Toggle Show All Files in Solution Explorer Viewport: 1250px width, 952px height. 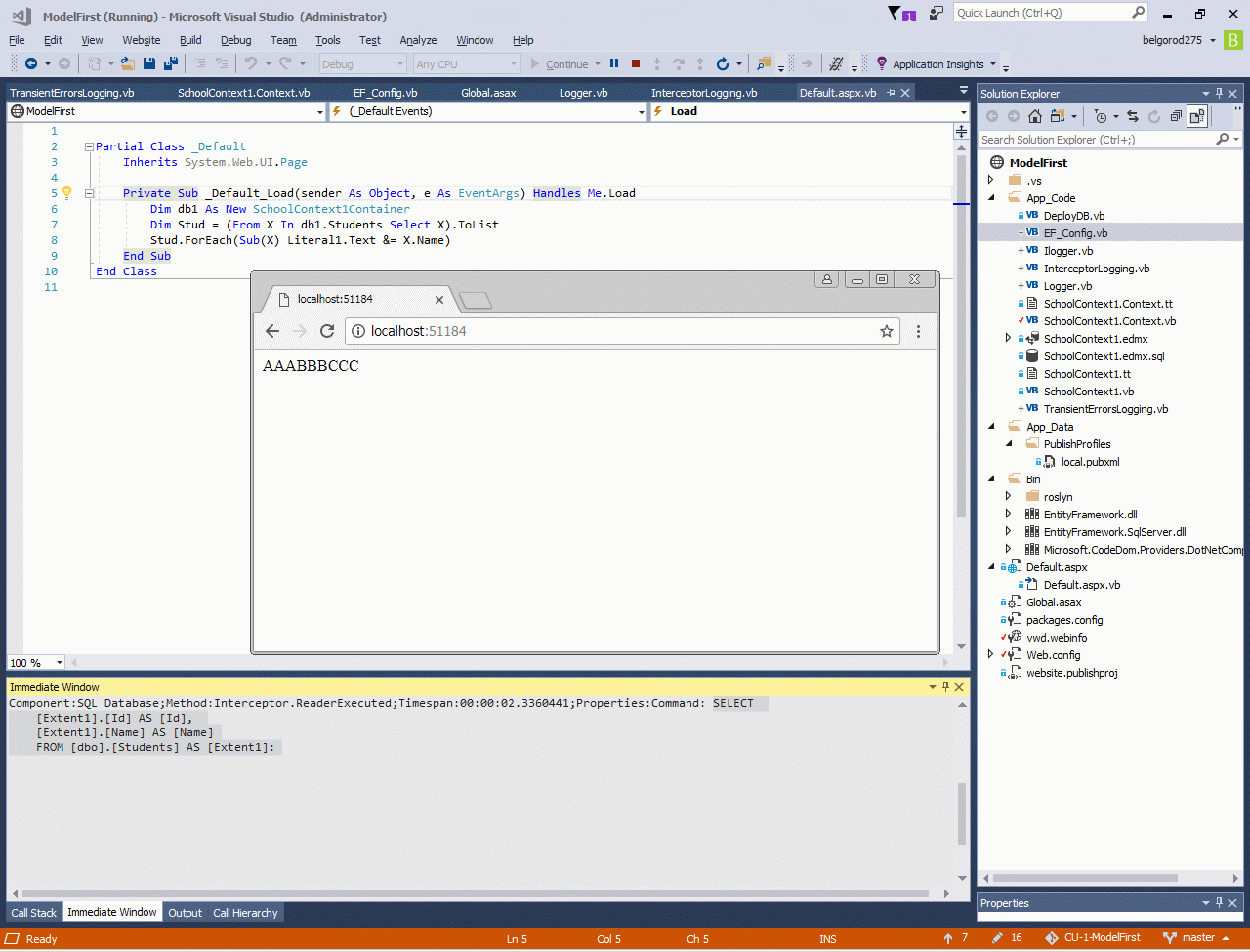tap(1196, 116)
